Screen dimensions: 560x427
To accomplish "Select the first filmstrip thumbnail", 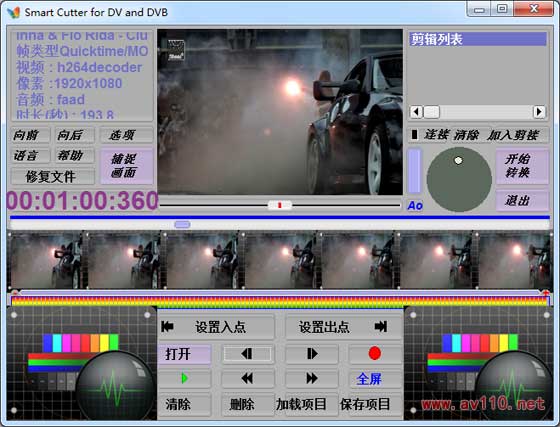I will click(46, 260).
